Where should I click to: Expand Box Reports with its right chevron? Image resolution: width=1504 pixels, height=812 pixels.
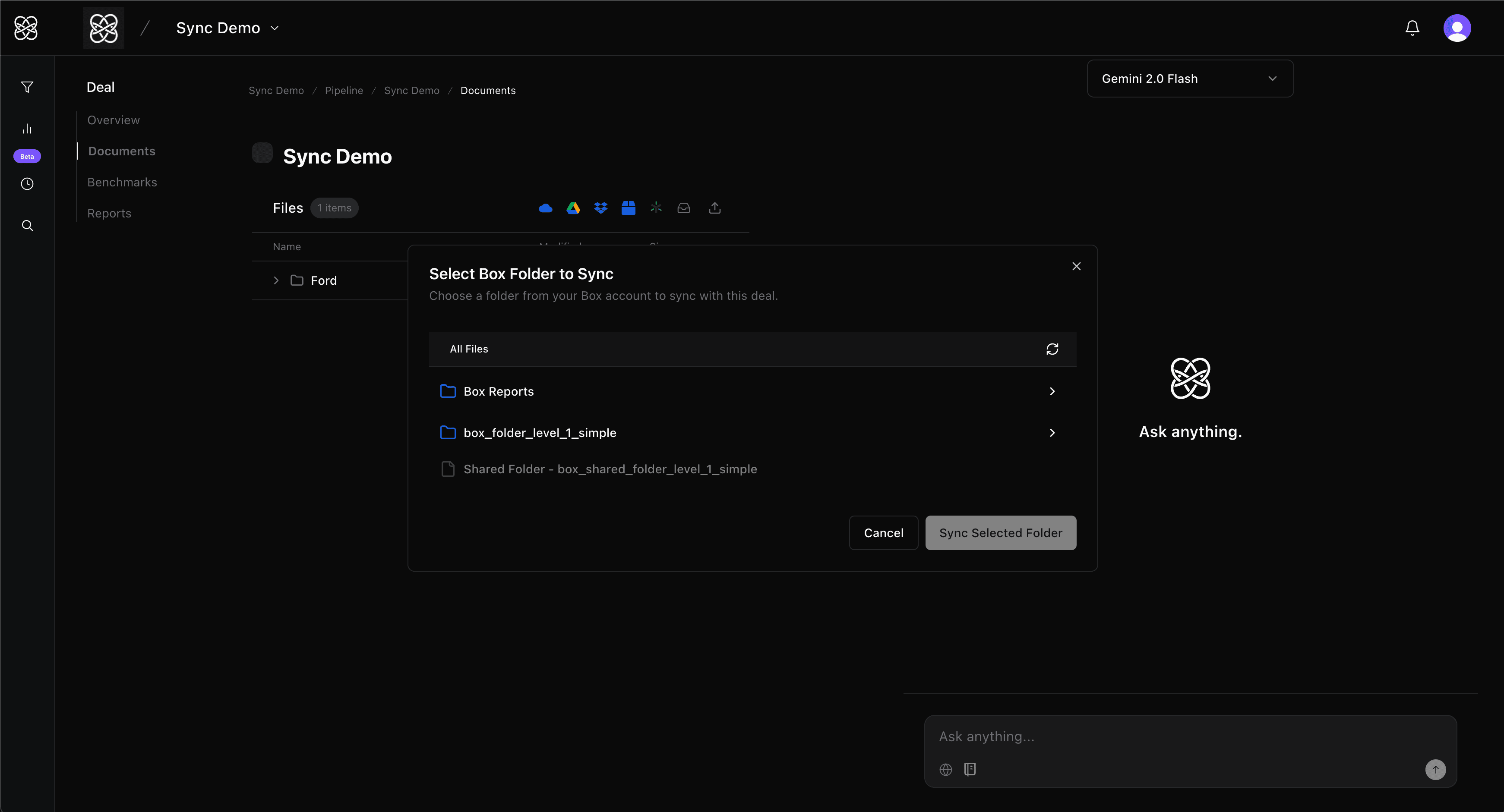pyautogui.click(x=1052, y=391)
